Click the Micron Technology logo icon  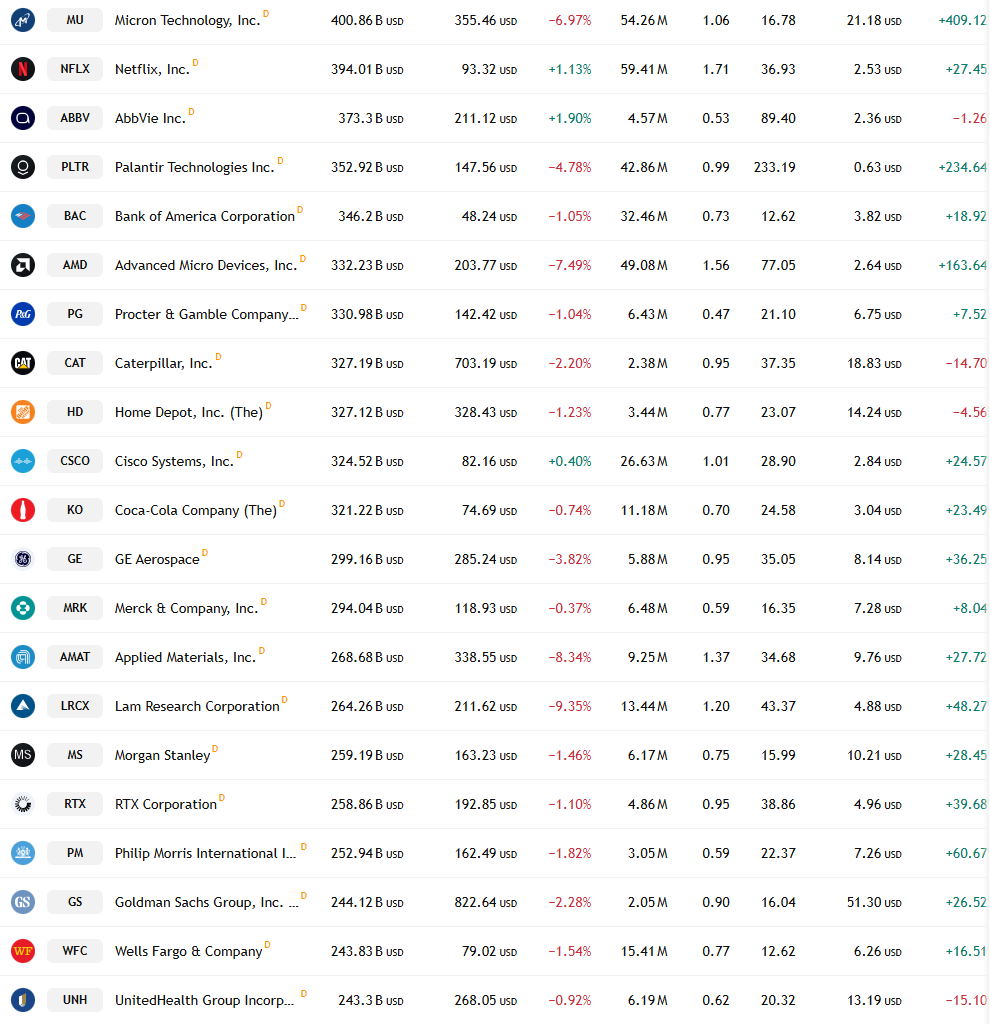point(23,20)
